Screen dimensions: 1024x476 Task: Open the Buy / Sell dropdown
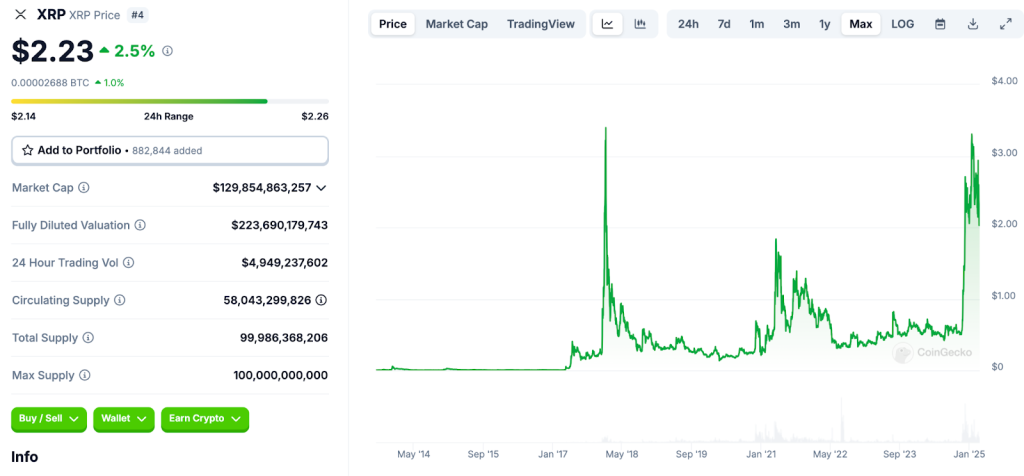(x=49, y=419)
